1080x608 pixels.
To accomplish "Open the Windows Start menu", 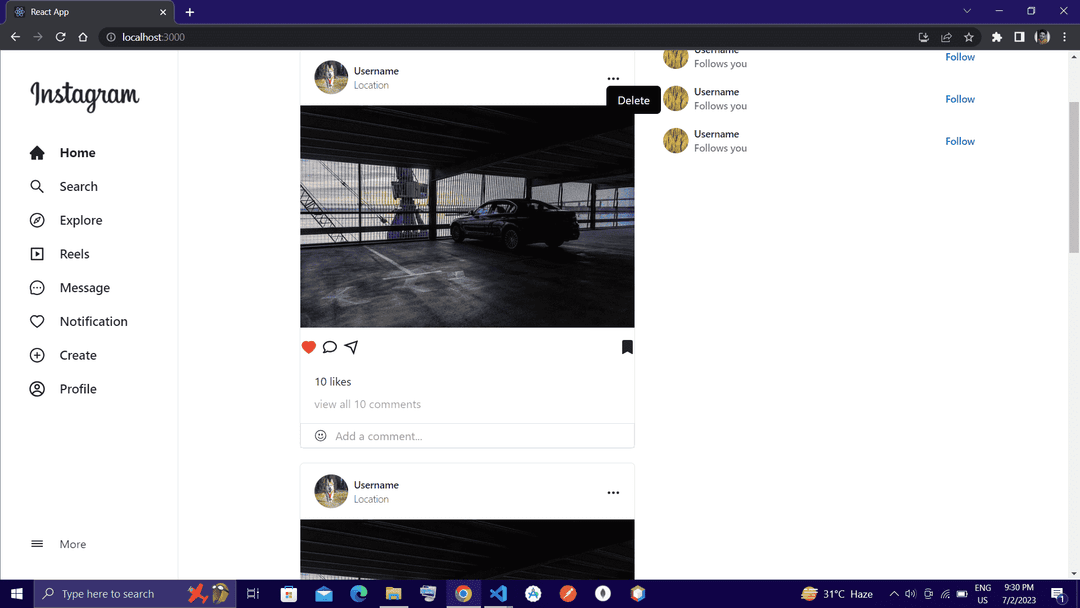I will tap(17, 594).
